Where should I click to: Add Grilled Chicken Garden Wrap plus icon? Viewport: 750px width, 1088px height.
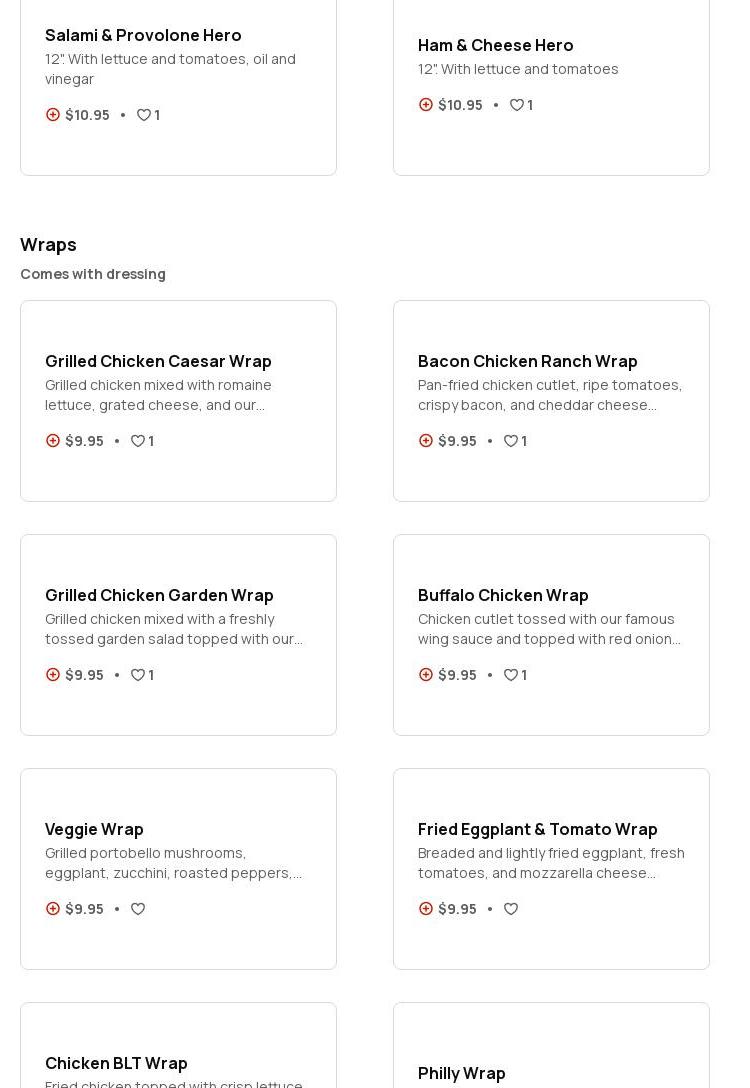53,675
